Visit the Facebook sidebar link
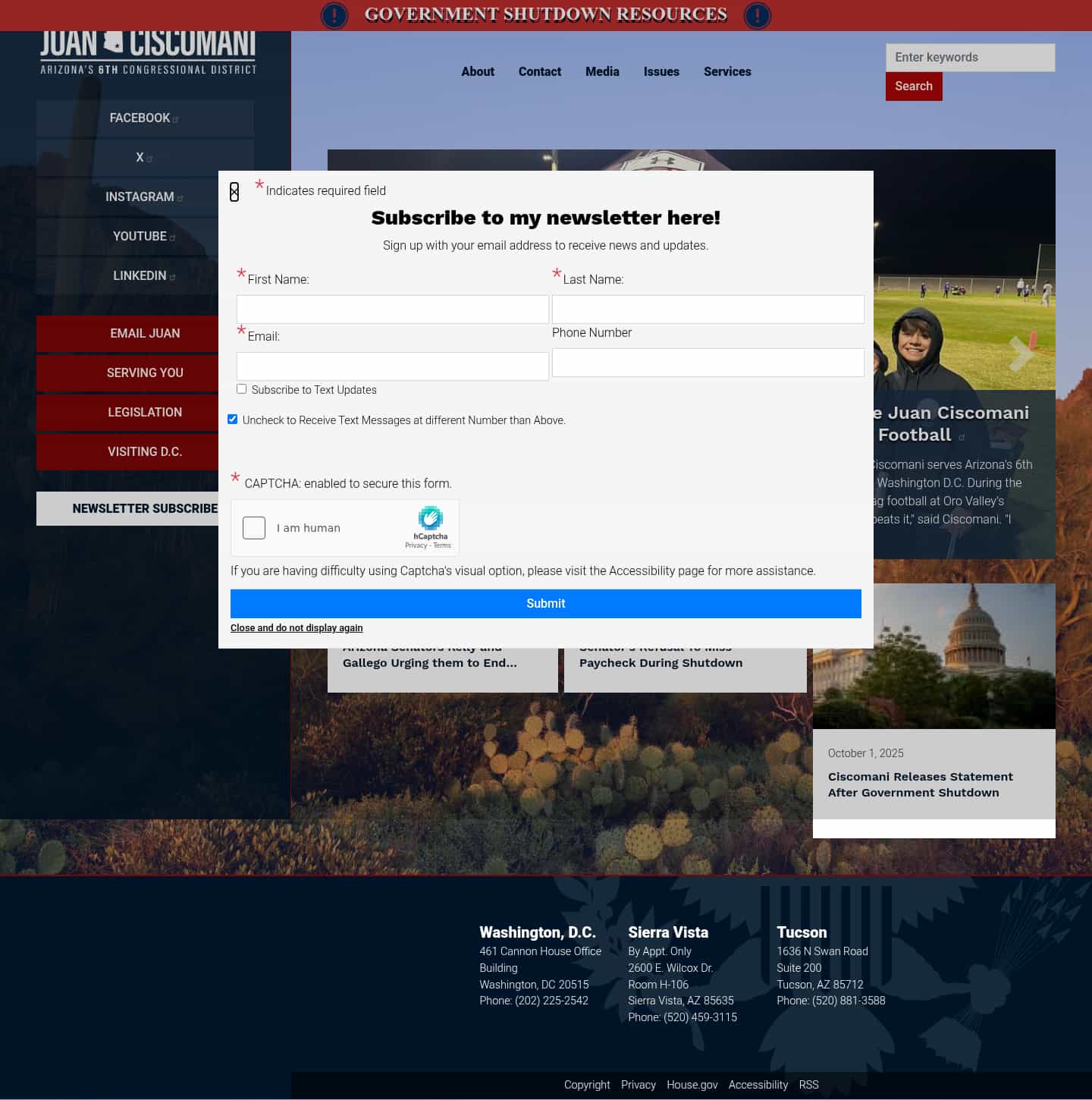The width and height of the screenshot is (1092, 1100). (145, 118)
